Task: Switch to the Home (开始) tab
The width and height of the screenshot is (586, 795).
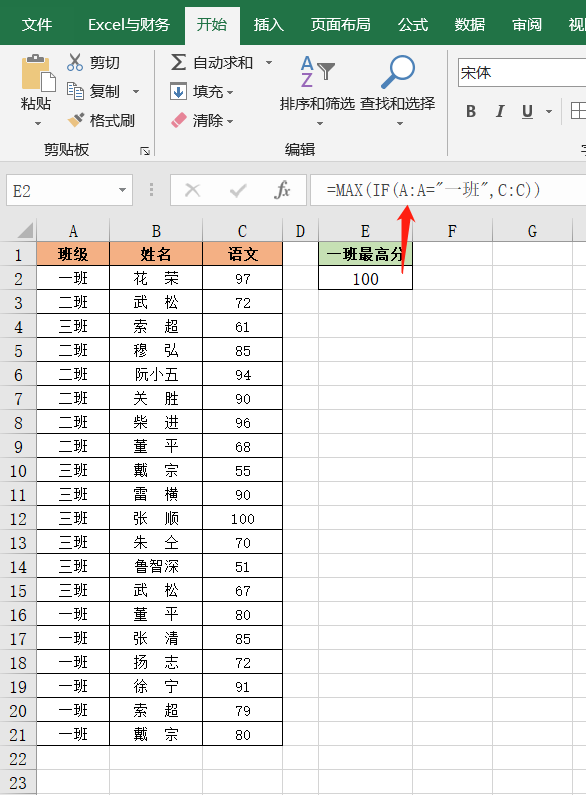Action: [x=212, y=24]
